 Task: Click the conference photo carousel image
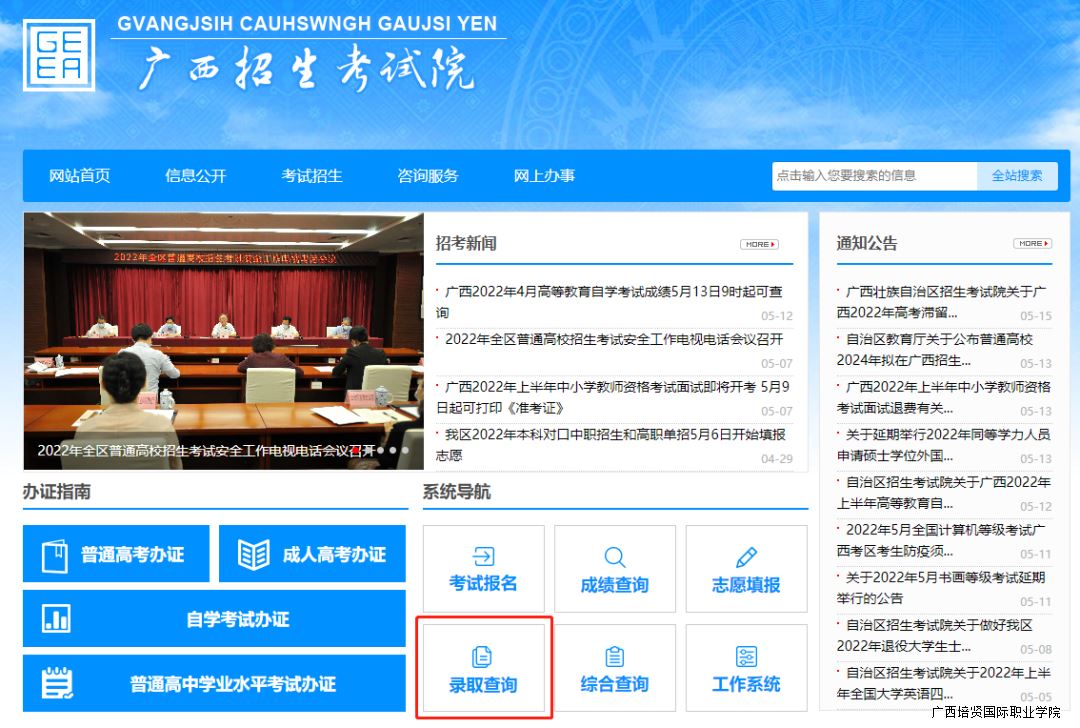pos(223,330)
